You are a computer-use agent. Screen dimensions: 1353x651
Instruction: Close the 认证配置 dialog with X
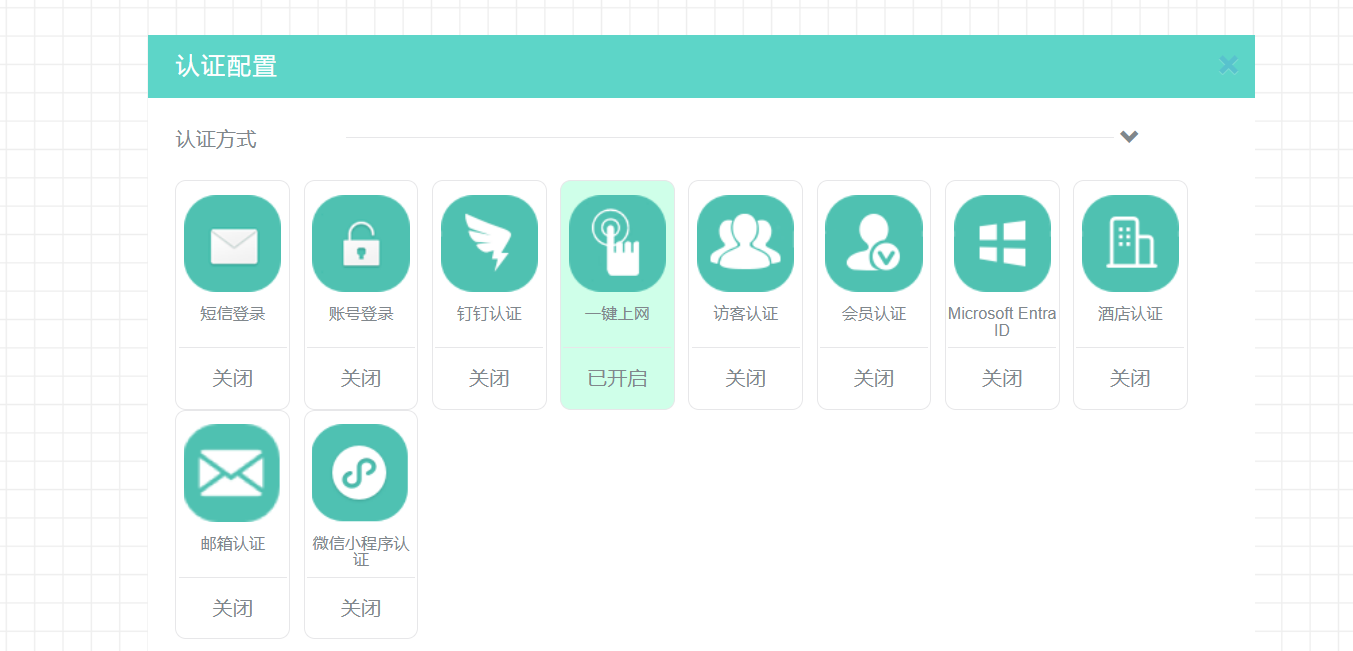click(1228, 66)
